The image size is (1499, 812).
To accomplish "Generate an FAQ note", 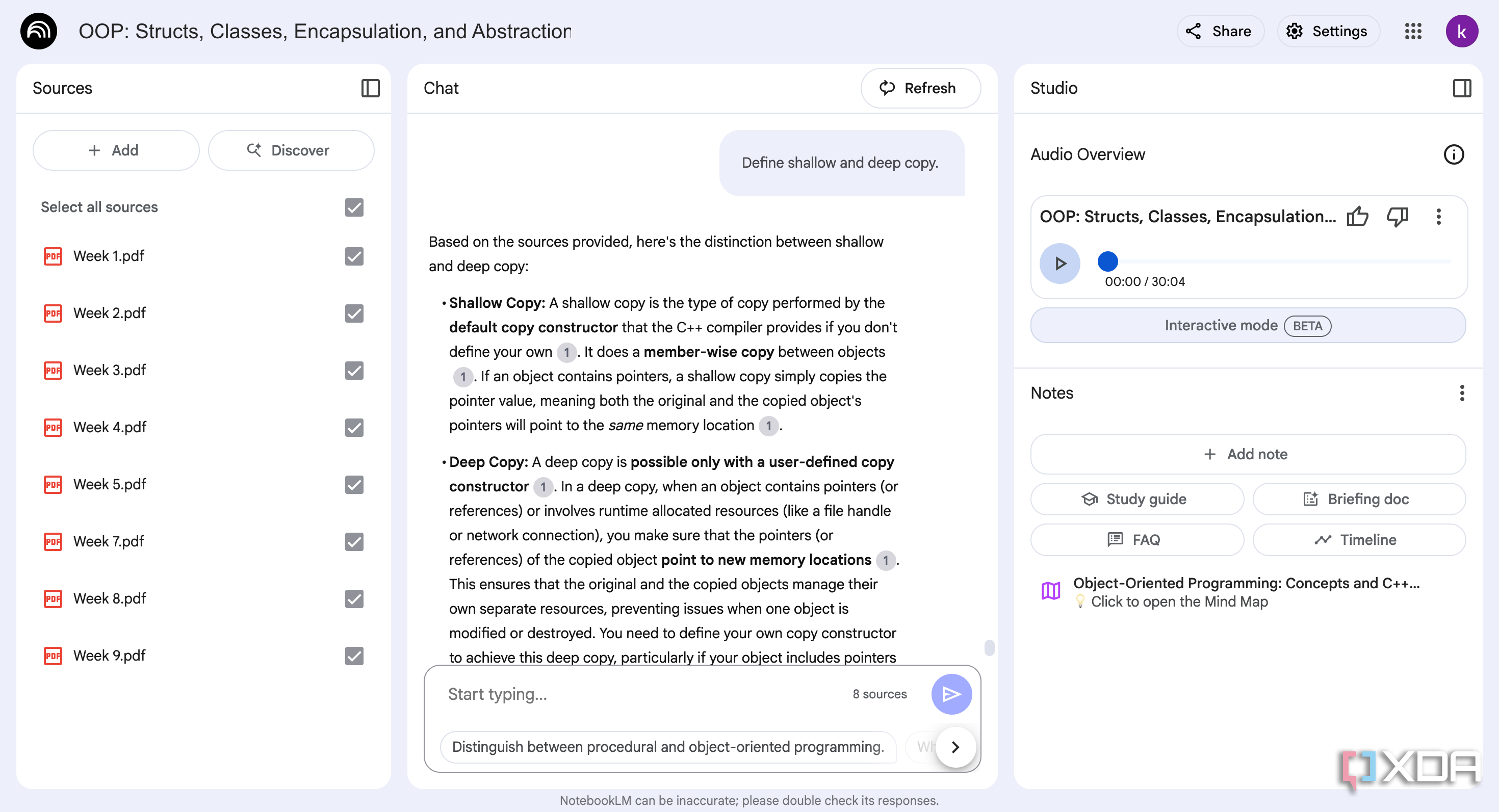I will click(x=1136, y=540).
